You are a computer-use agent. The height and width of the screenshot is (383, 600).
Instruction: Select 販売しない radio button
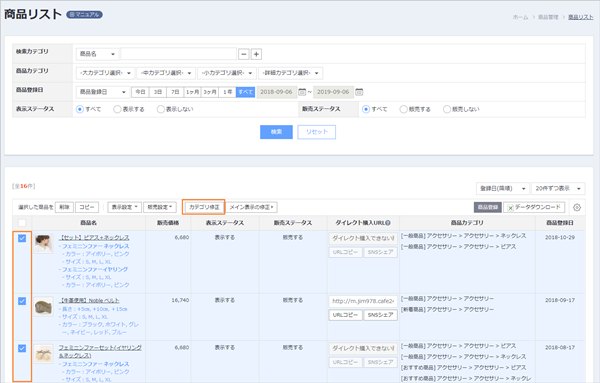click(x=447, y=109)
